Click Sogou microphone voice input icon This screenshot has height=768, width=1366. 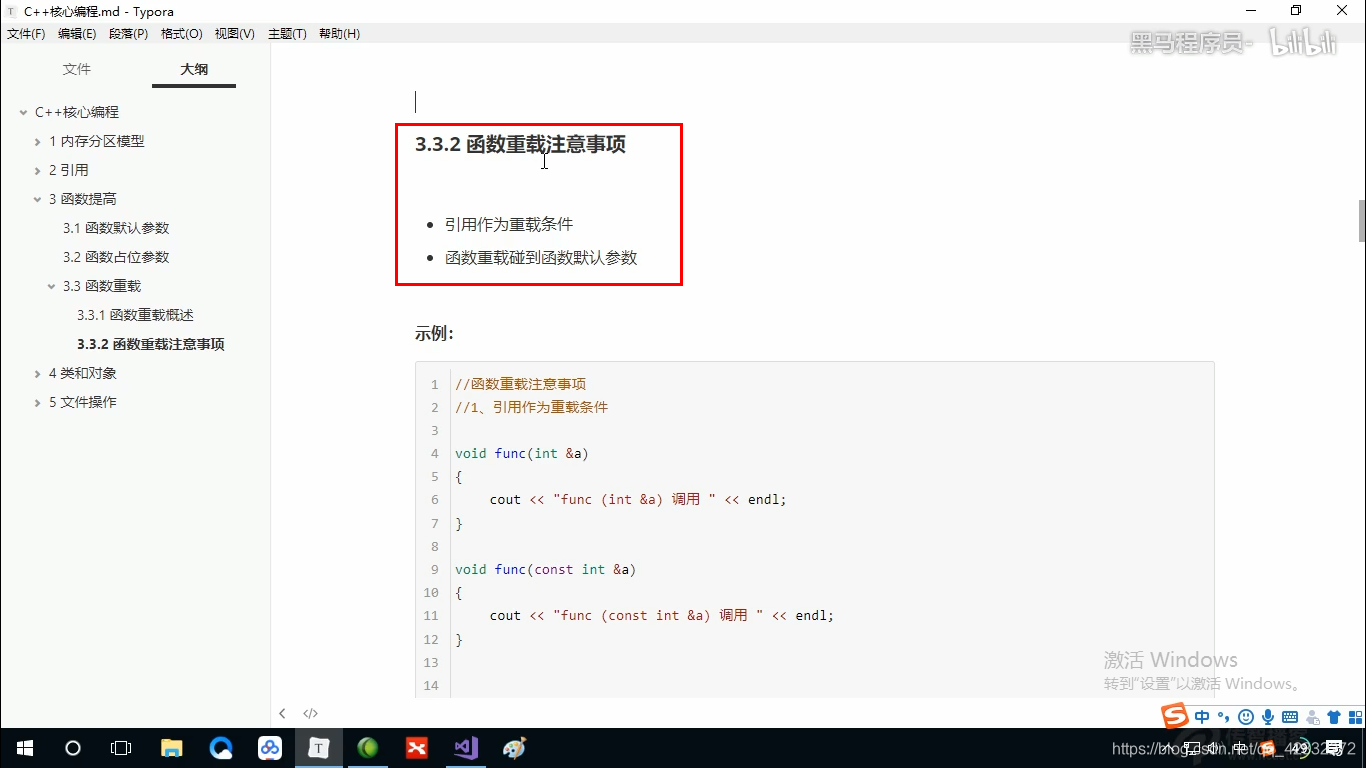1268,717
